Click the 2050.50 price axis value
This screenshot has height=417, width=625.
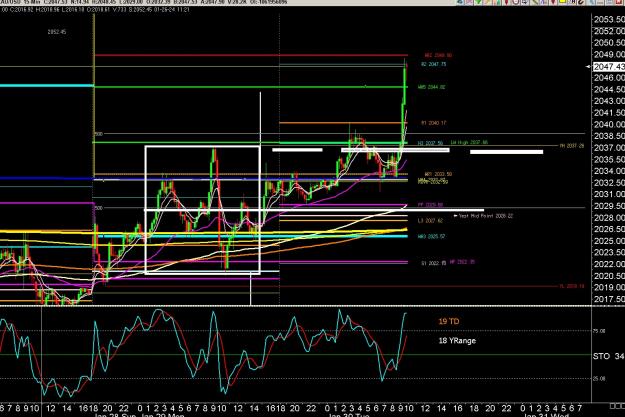click(x=609, y=43)
